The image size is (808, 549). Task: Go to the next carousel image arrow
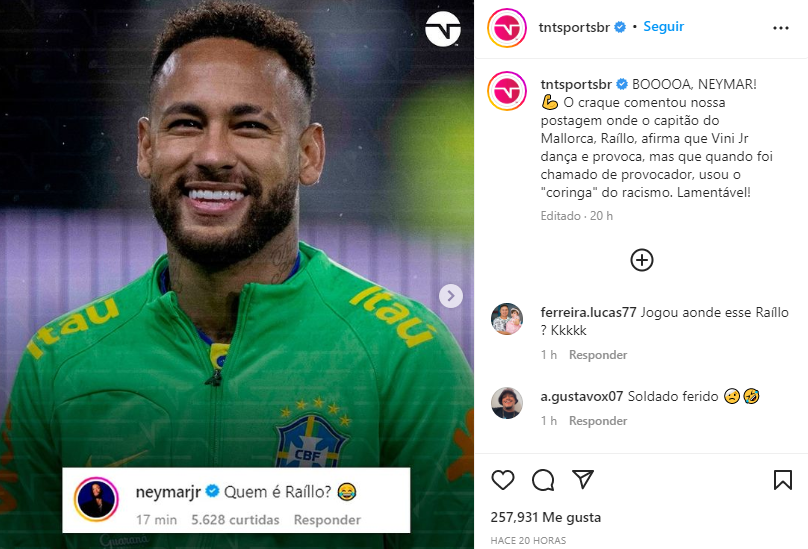[x=451, y=295]
